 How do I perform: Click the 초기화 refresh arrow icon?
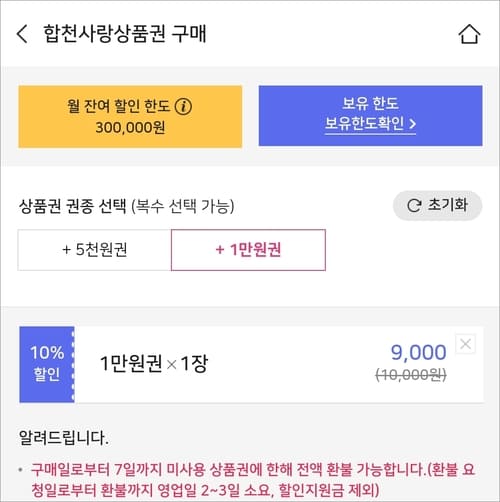click(x=414, y=206)
